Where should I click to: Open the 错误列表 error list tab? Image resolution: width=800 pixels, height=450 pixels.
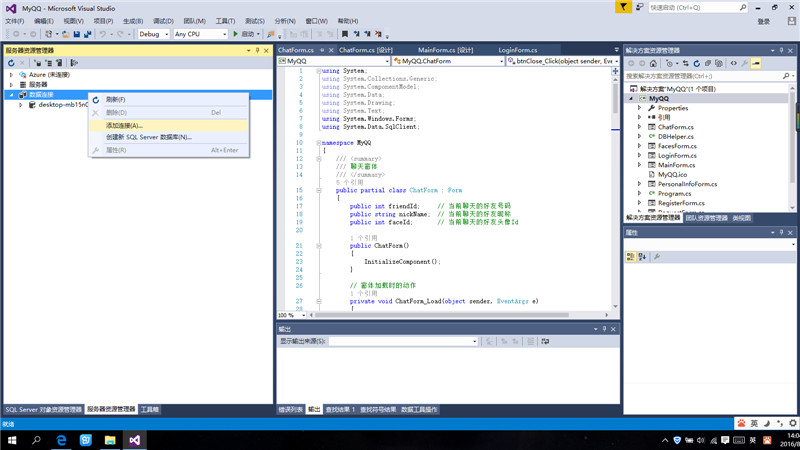coord(290,409)
